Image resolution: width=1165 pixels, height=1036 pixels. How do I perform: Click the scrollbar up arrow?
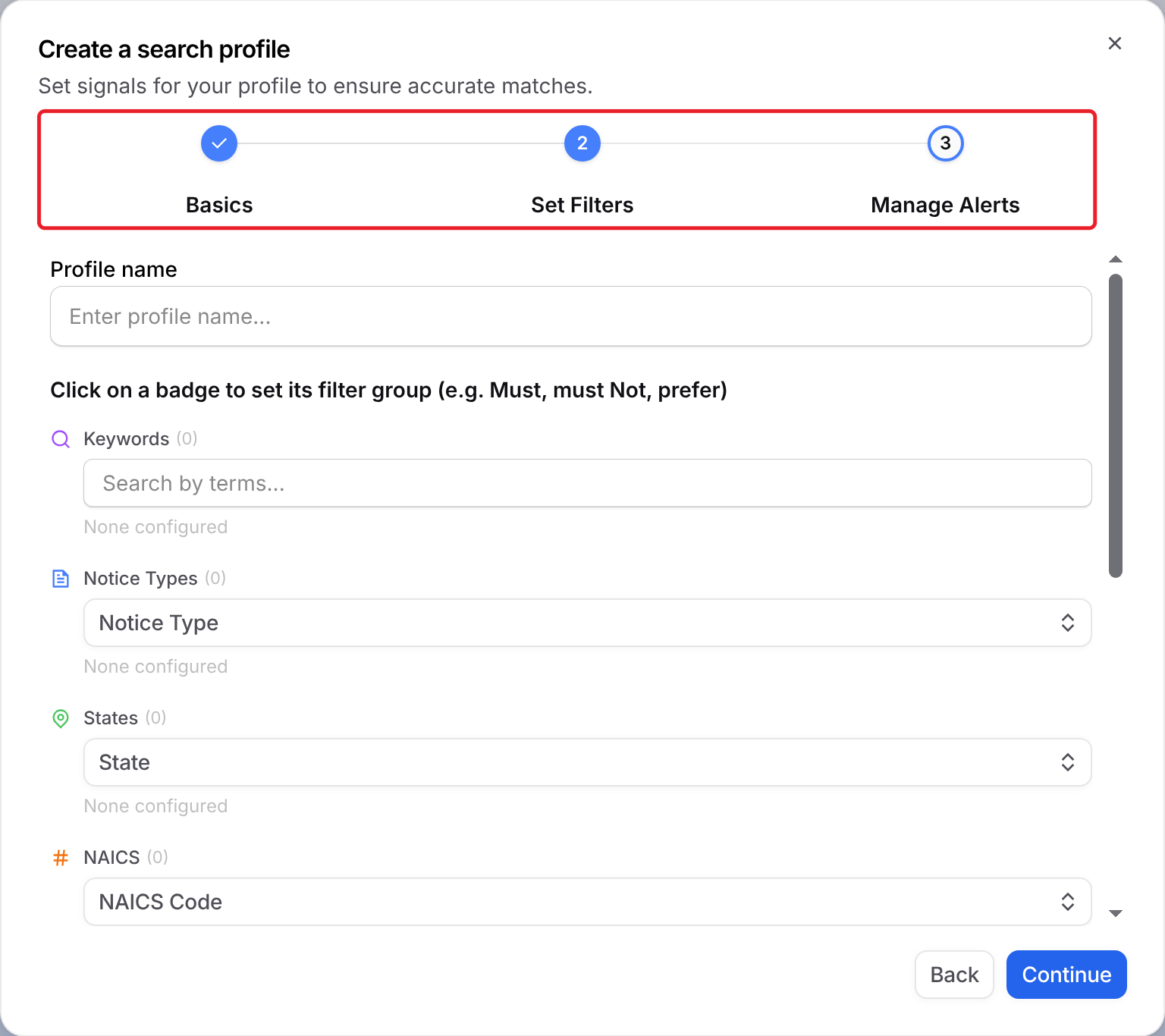[1116, 259]
